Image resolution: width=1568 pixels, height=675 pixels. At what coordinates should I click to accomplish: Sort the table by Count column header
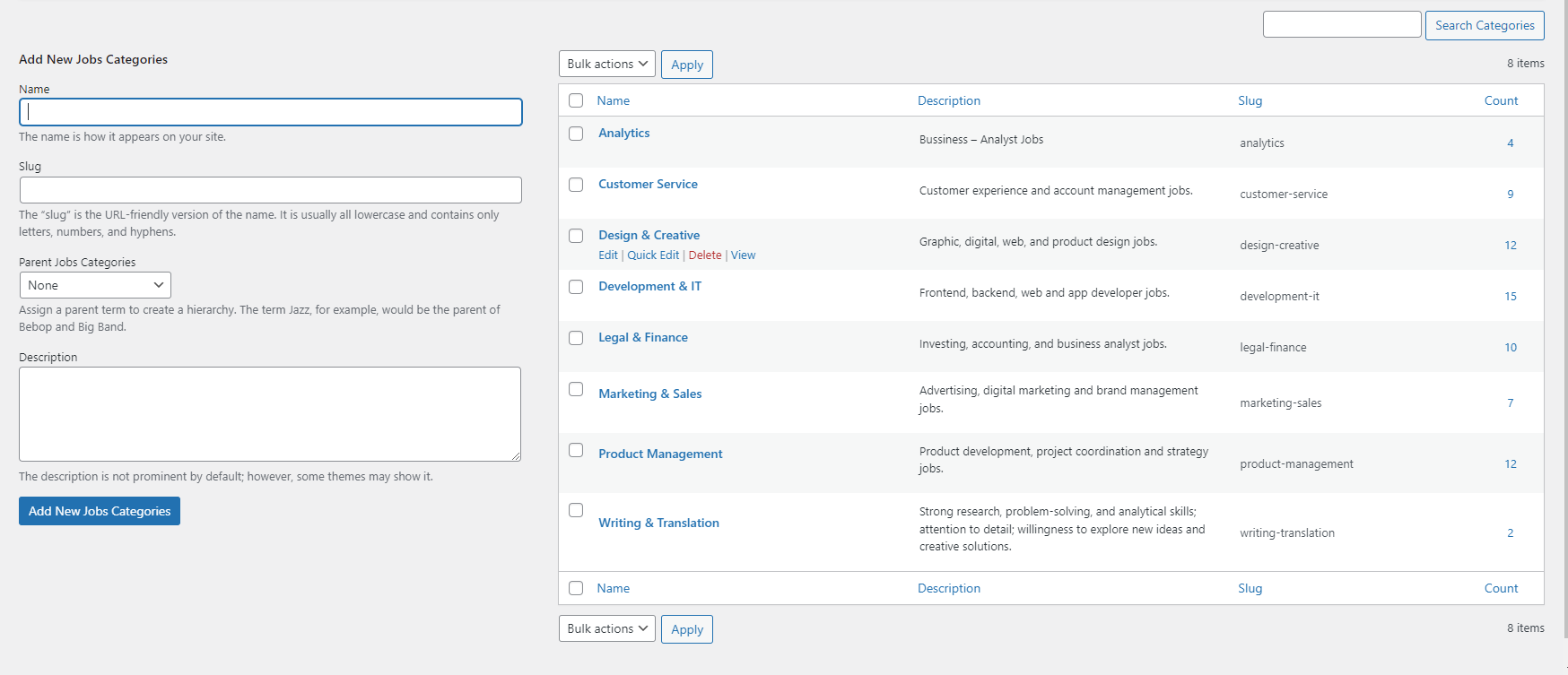(1501, 100)
